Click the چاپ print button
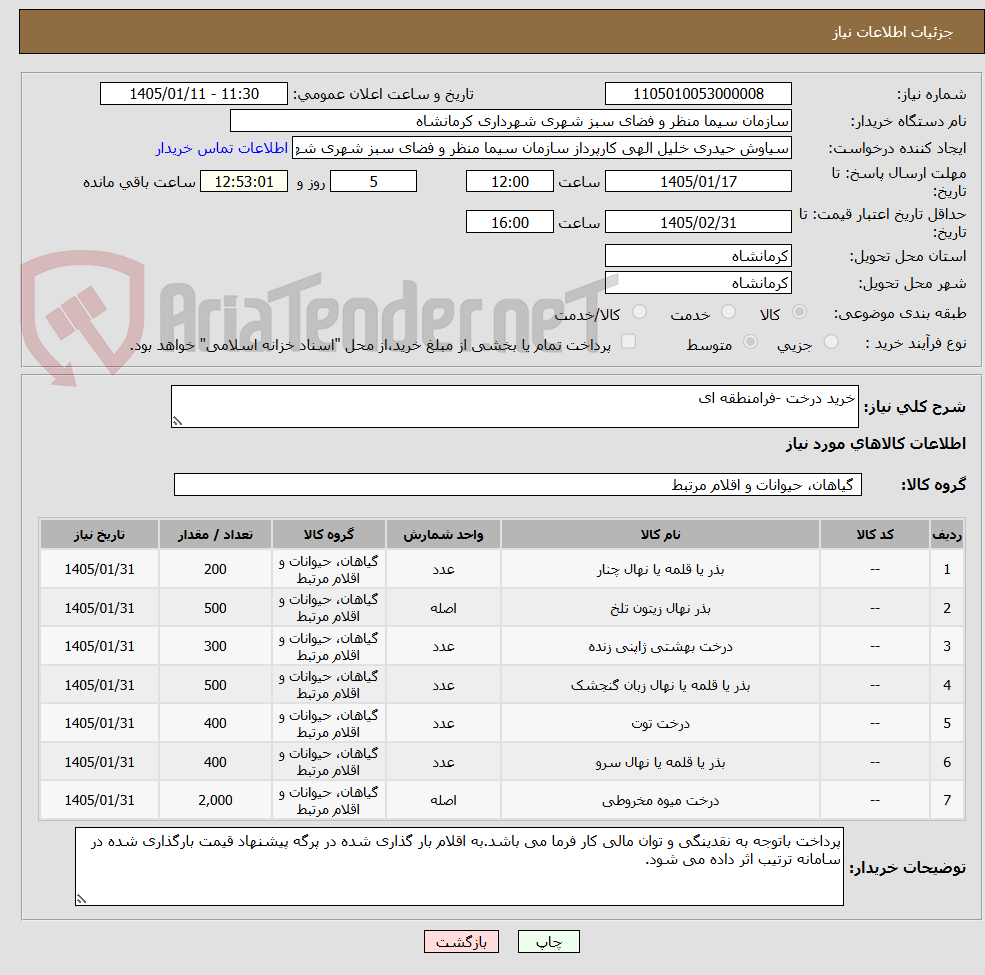The width and height of the screenshot is (985, 975). tap(548, 942)
